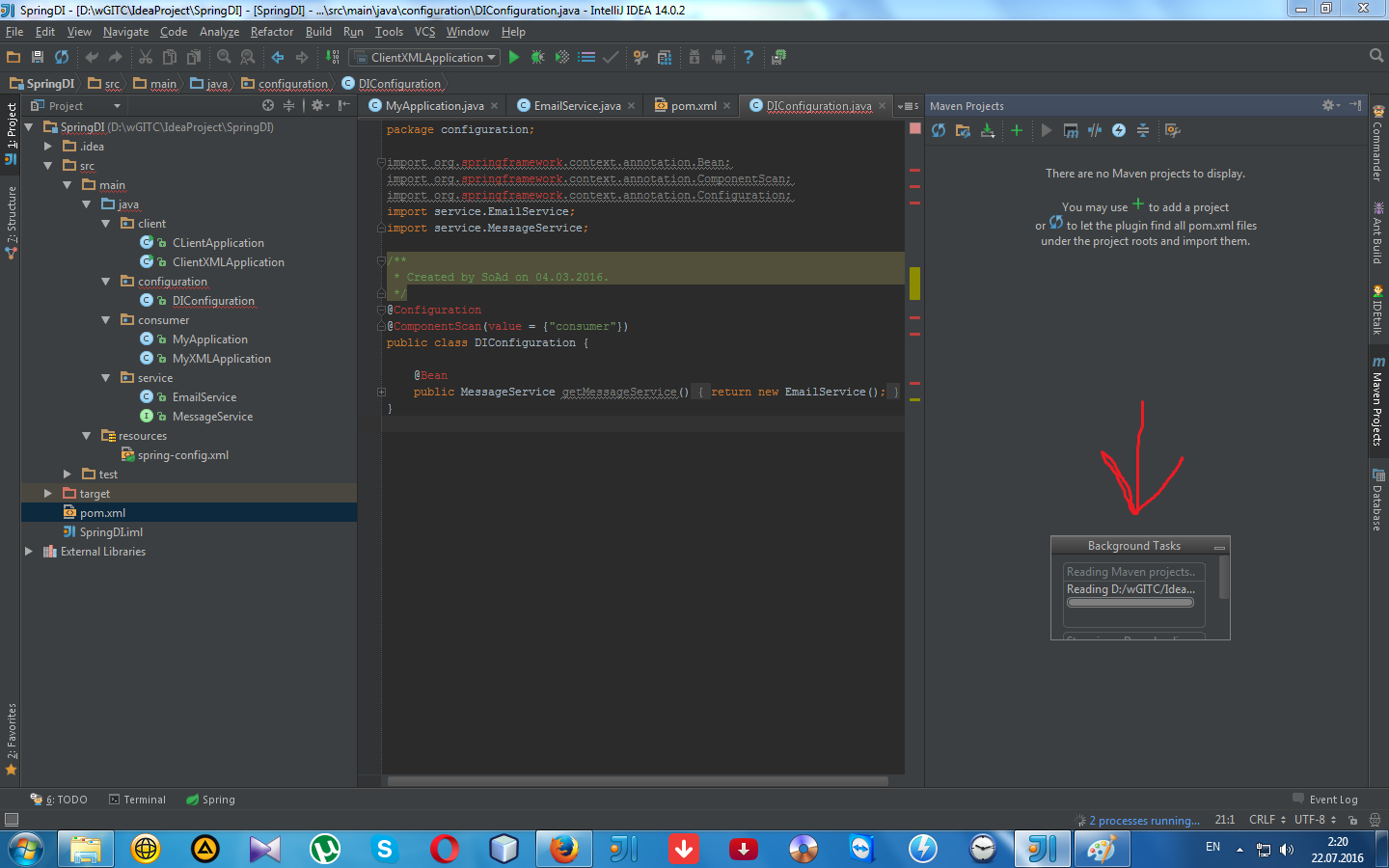Toggle the Ant Build side tool button

click(1378, 232)
